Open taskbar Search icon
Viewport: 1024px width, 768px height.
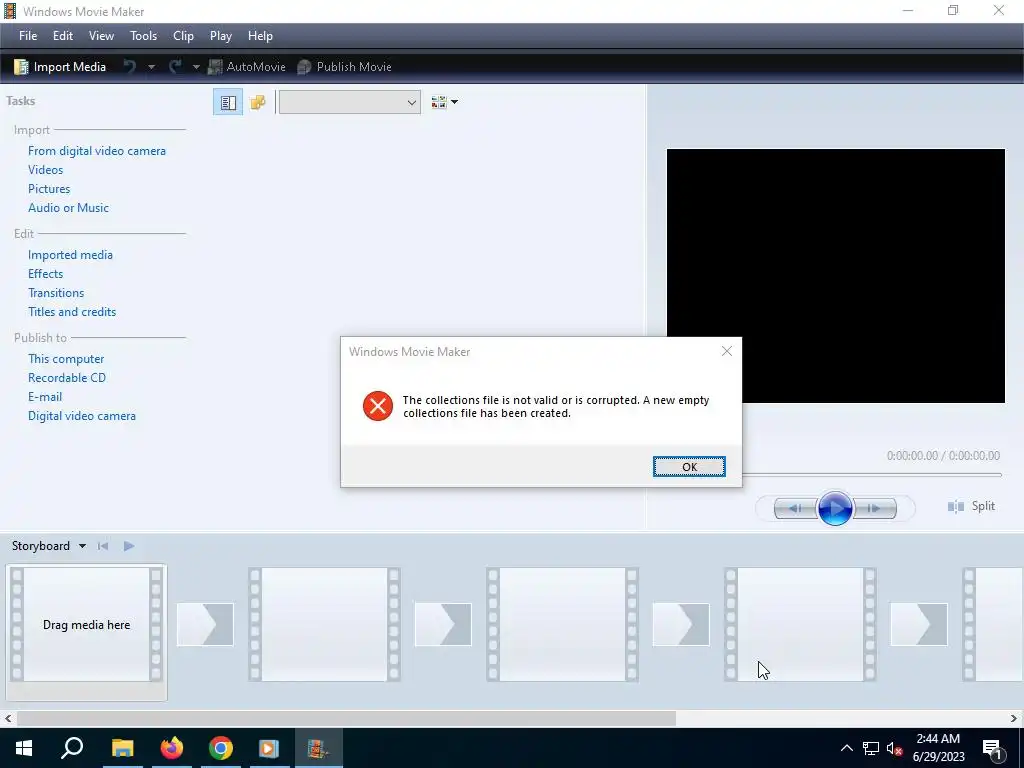72,748
